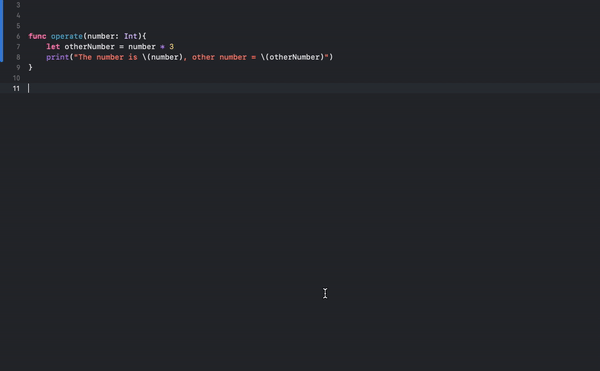Click the func keyword on line 6
The image size is (600, 371).
pyautogui.click(x=37, y=36)
